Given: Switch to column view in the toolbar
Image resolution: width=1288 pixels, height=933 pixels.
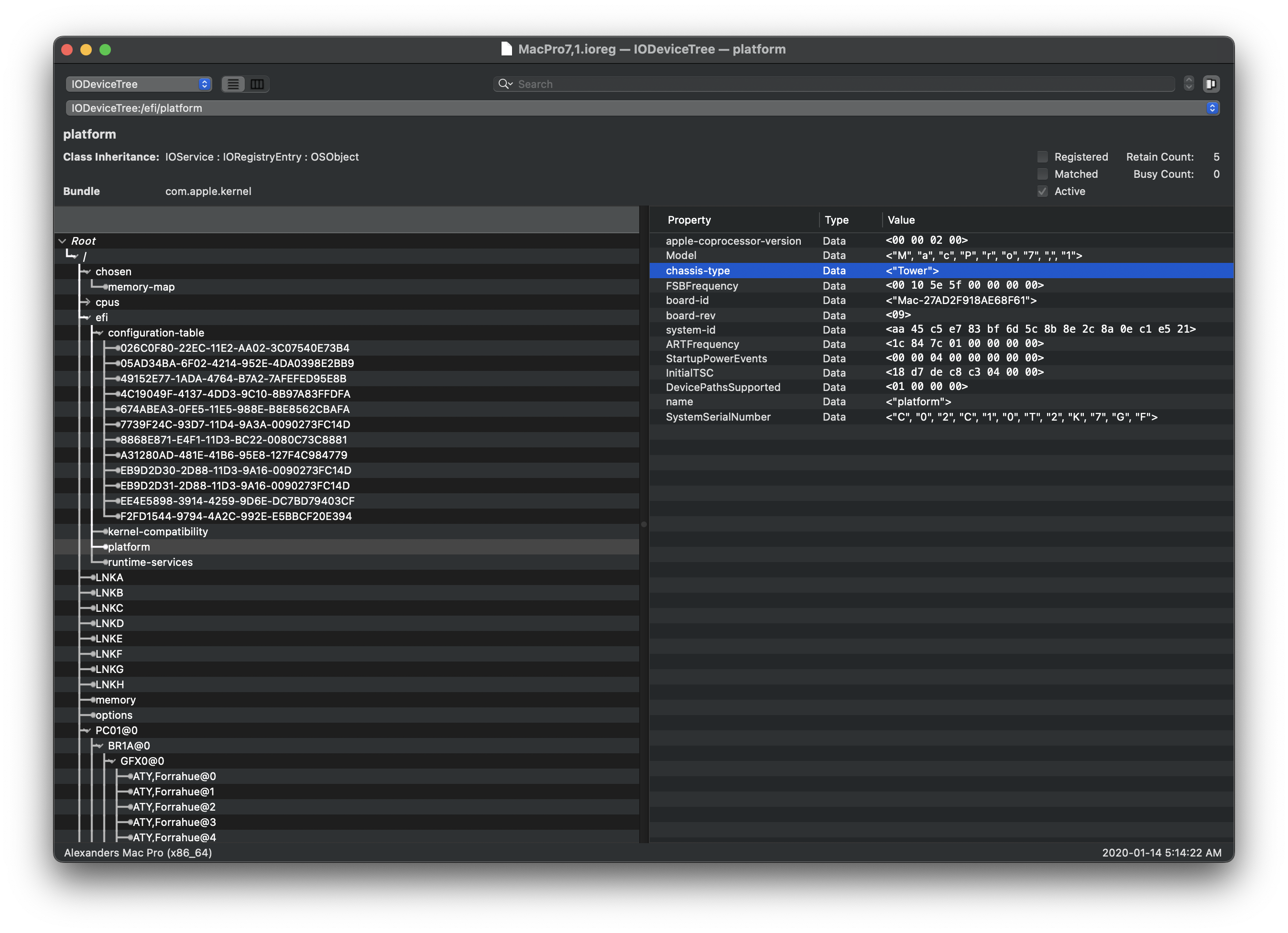Looking at the screenshot, I should coord(258,84).
